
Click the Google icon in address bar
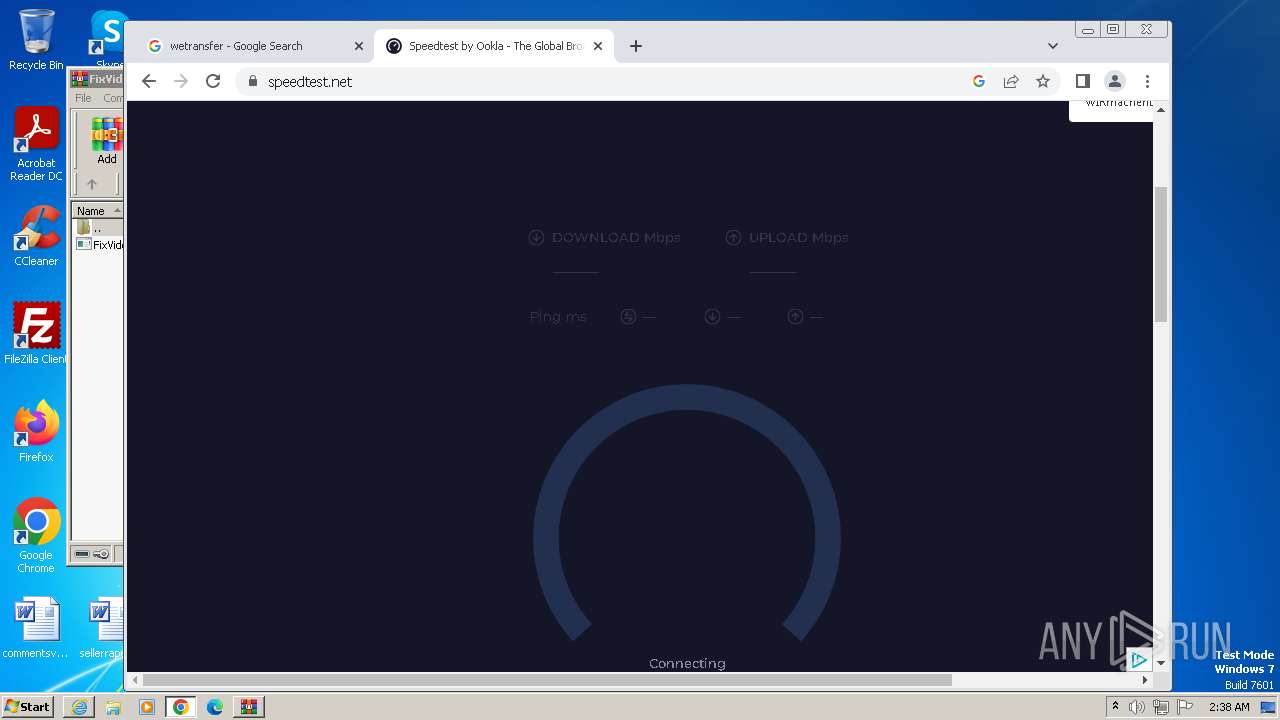979,82
